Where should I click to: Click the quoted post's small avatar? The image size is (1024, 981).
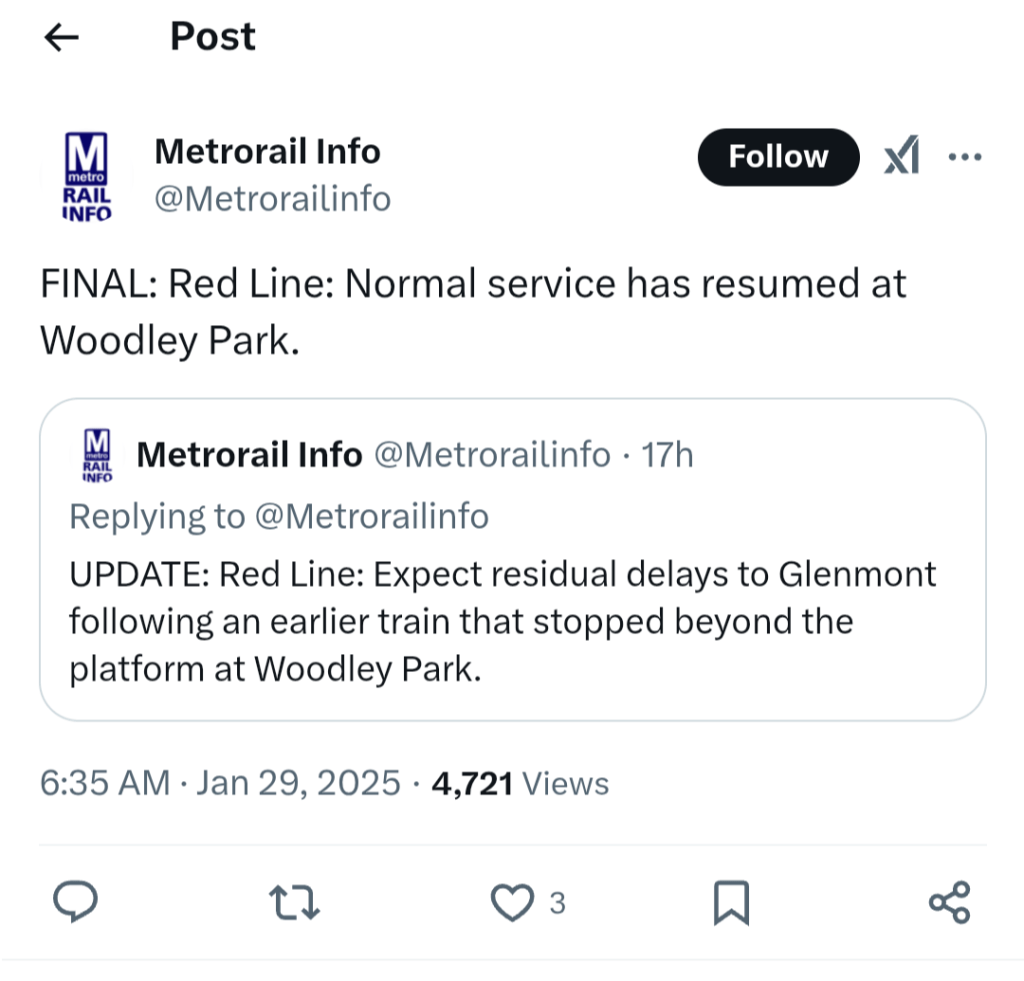97,456
